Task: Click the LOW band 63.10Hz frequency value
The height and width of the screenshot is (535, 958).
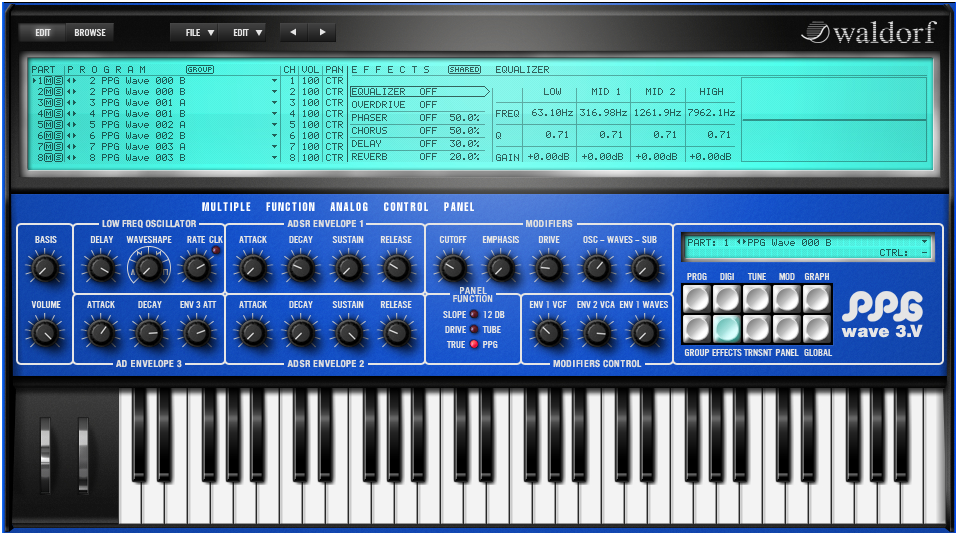Action: coord(552,112)
